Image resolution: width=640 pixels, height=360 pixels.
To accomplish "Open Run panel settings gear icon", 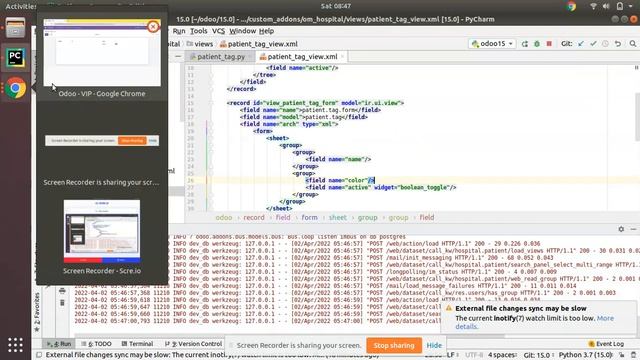I will (621, 229).
